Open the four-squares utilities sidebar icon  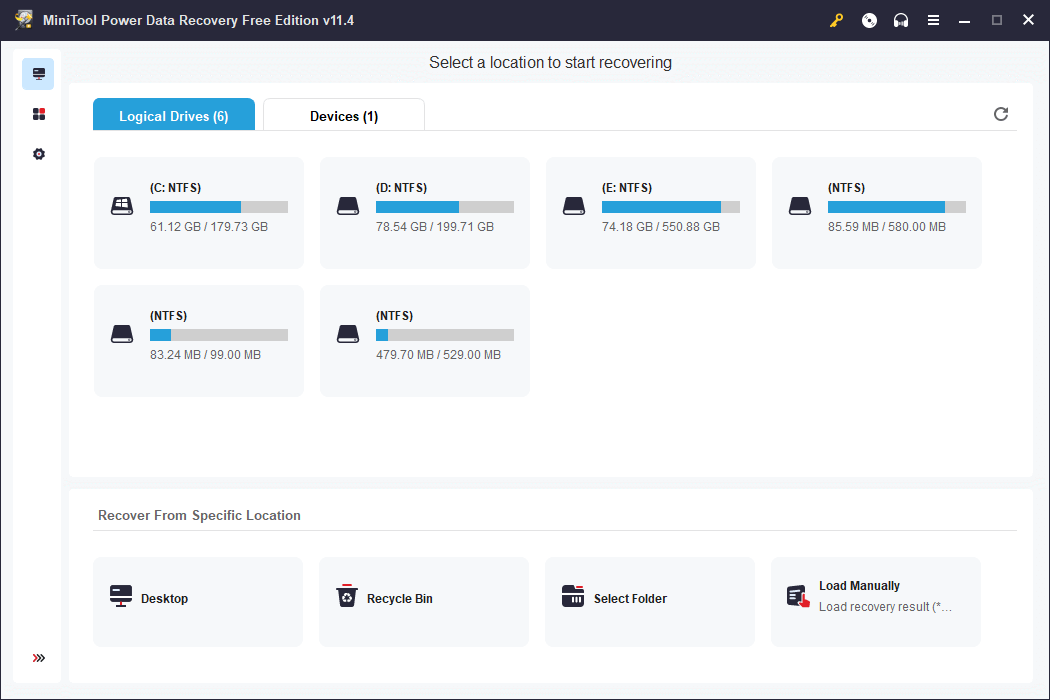pos(39,114)
